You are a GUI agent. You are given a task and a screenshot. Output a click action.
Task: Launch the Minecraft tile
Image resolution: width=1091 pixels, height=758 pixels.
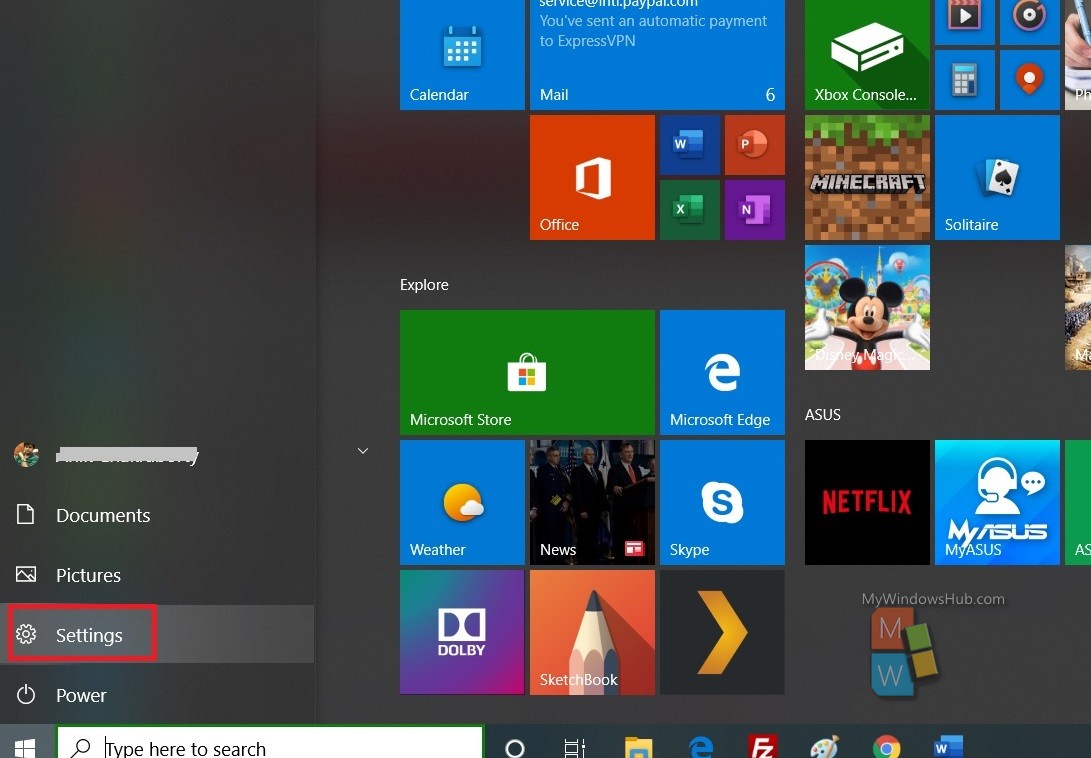[867, 177]
